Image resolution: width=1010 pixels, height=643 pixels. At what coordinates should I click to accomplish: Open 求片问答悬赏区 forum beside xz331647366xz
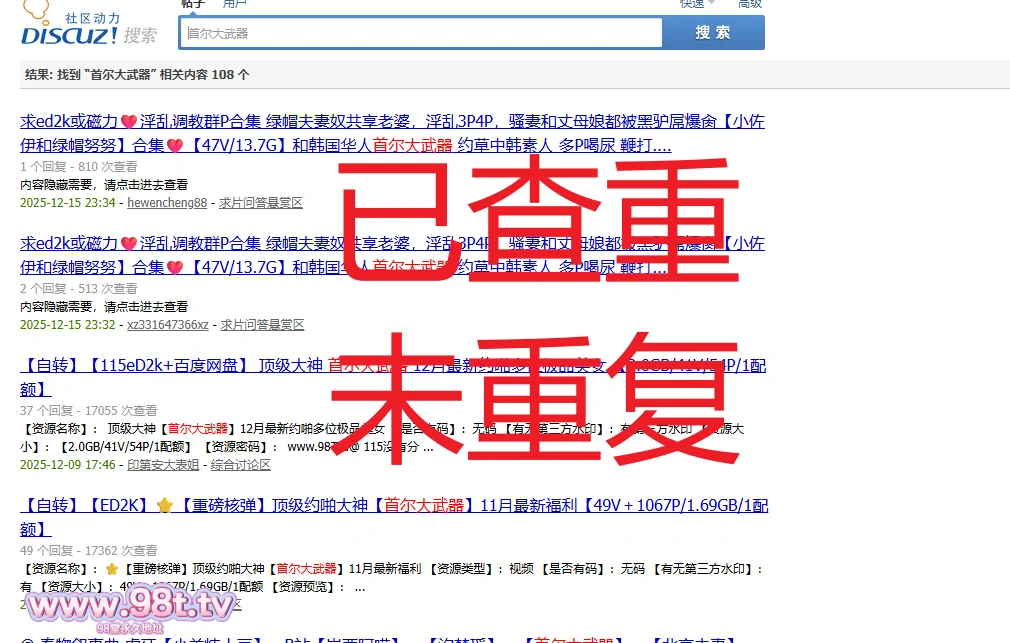pos(262,325)
